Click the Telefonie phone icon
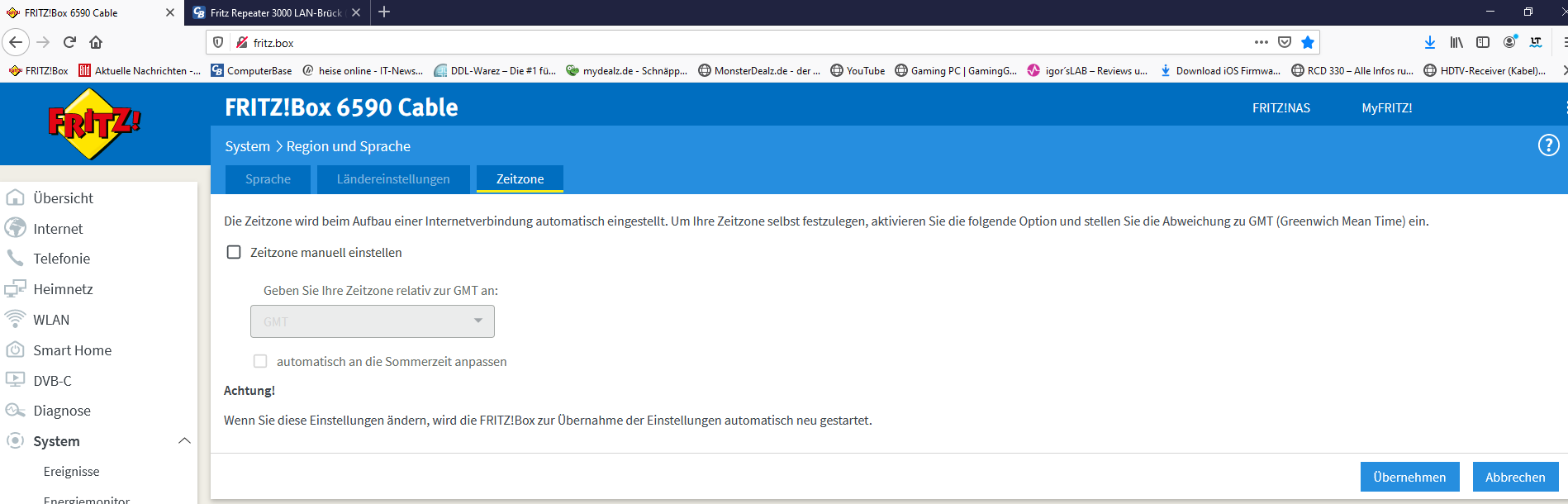The width and height of the screenshot is (1568, 504). click(x=15, y=258)
